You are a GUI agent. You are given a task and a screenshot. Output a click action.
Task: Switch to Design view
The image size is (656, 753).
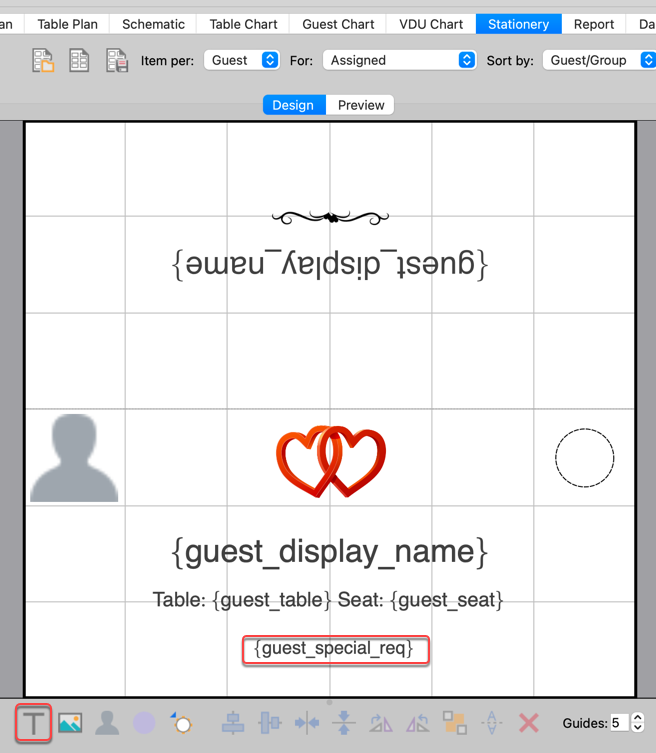[293, 105]
